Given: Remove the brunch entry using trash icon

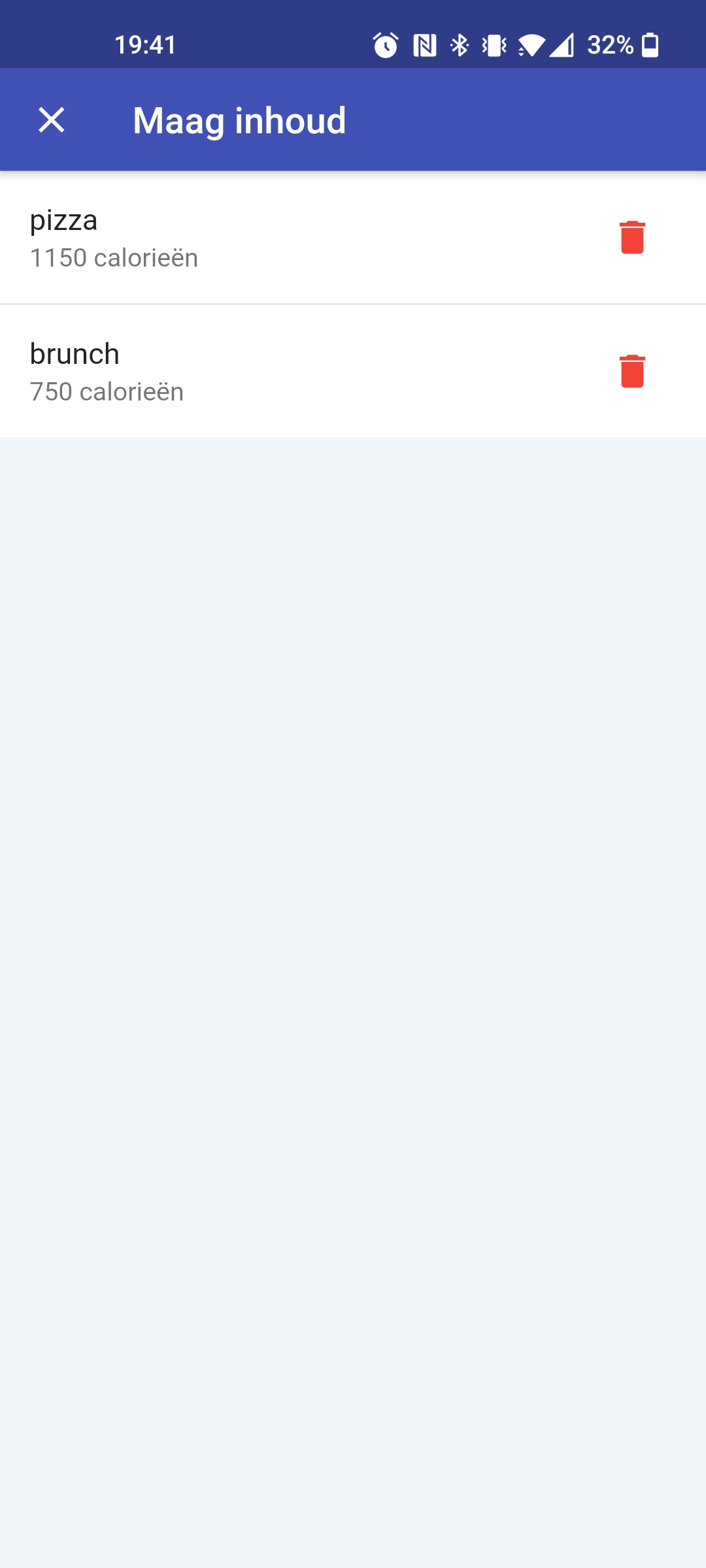Looking at the screenshot, I should pos(632,371).
